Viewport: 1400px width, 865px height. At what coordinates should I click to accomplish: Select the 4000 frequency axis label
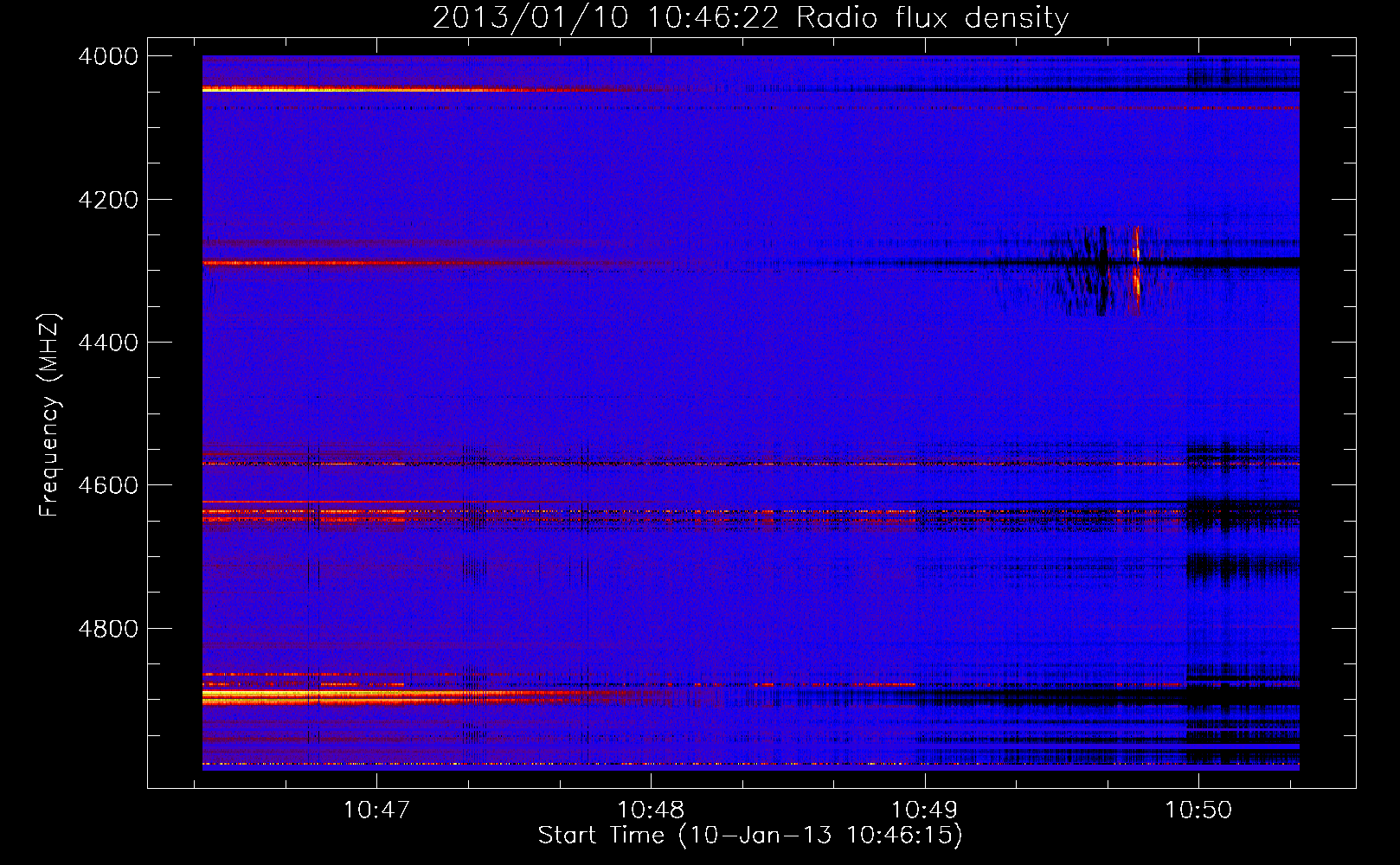108,56
